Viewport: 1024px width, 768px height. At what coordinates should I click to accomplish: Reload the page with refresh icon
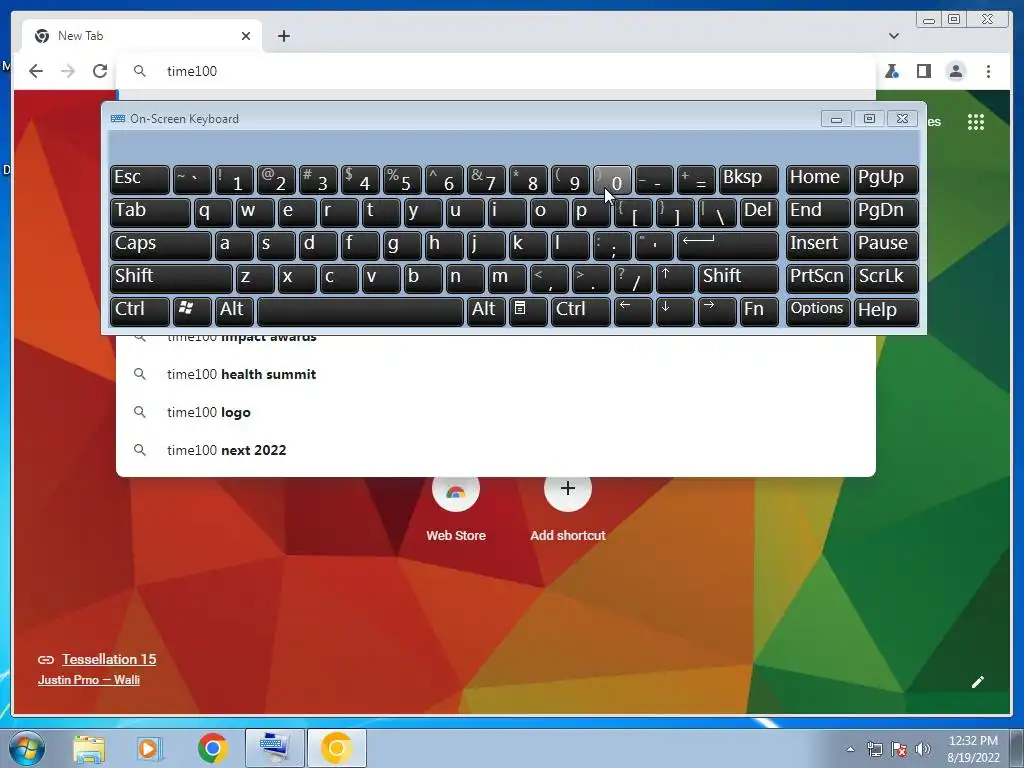(x=100, y=71)
